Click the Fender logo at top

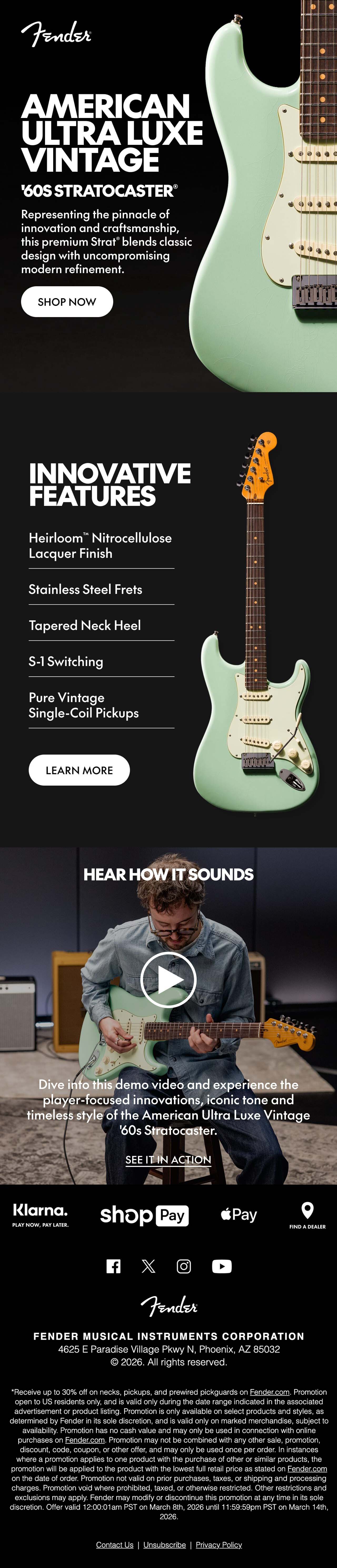click(x=56, y=34)
